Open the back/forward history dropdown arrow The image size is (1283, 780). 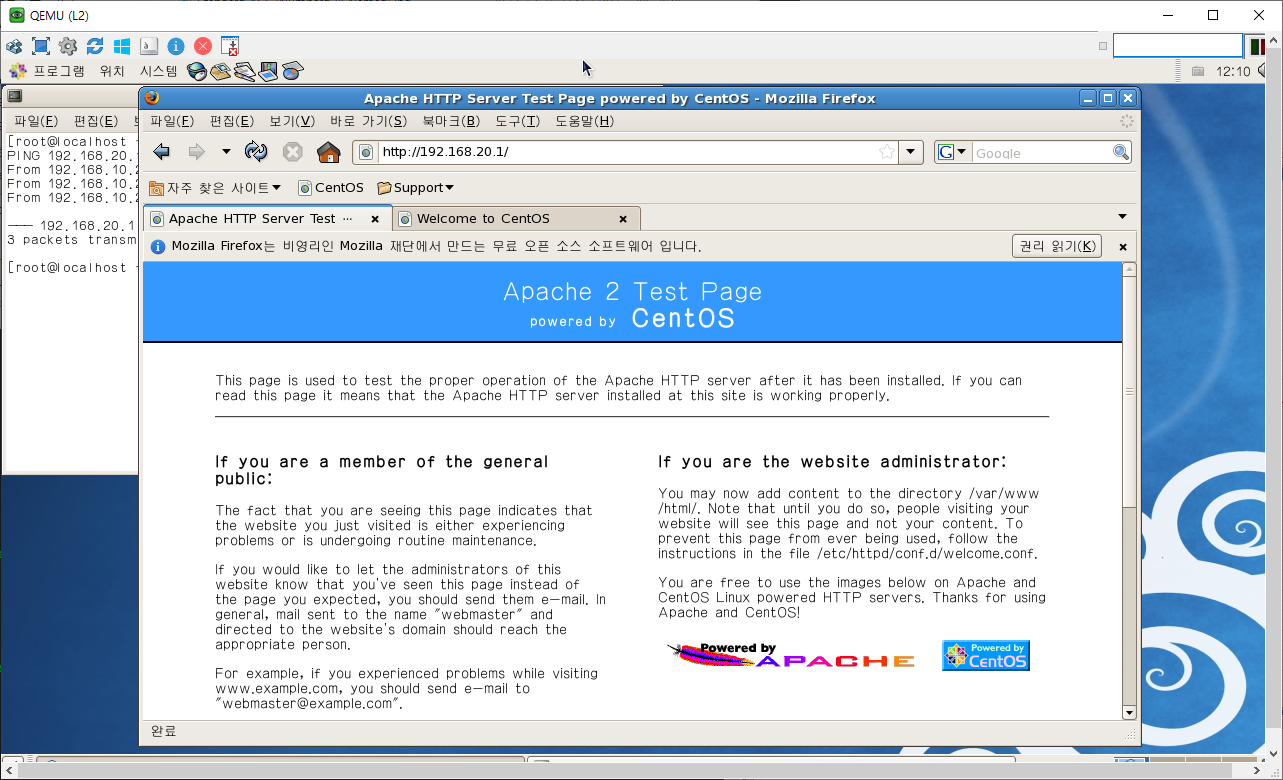(226, 152)
